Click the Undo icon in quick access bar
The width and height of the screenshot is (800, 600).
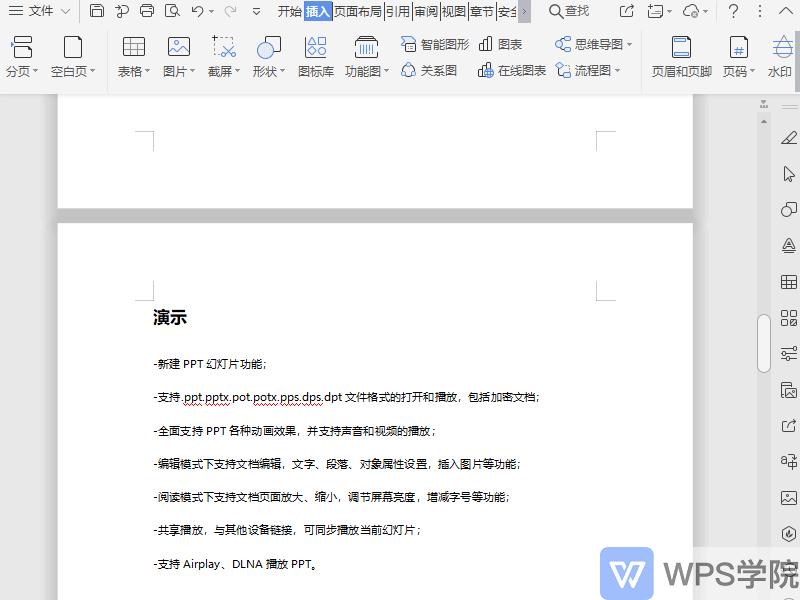tap(196, 10)
